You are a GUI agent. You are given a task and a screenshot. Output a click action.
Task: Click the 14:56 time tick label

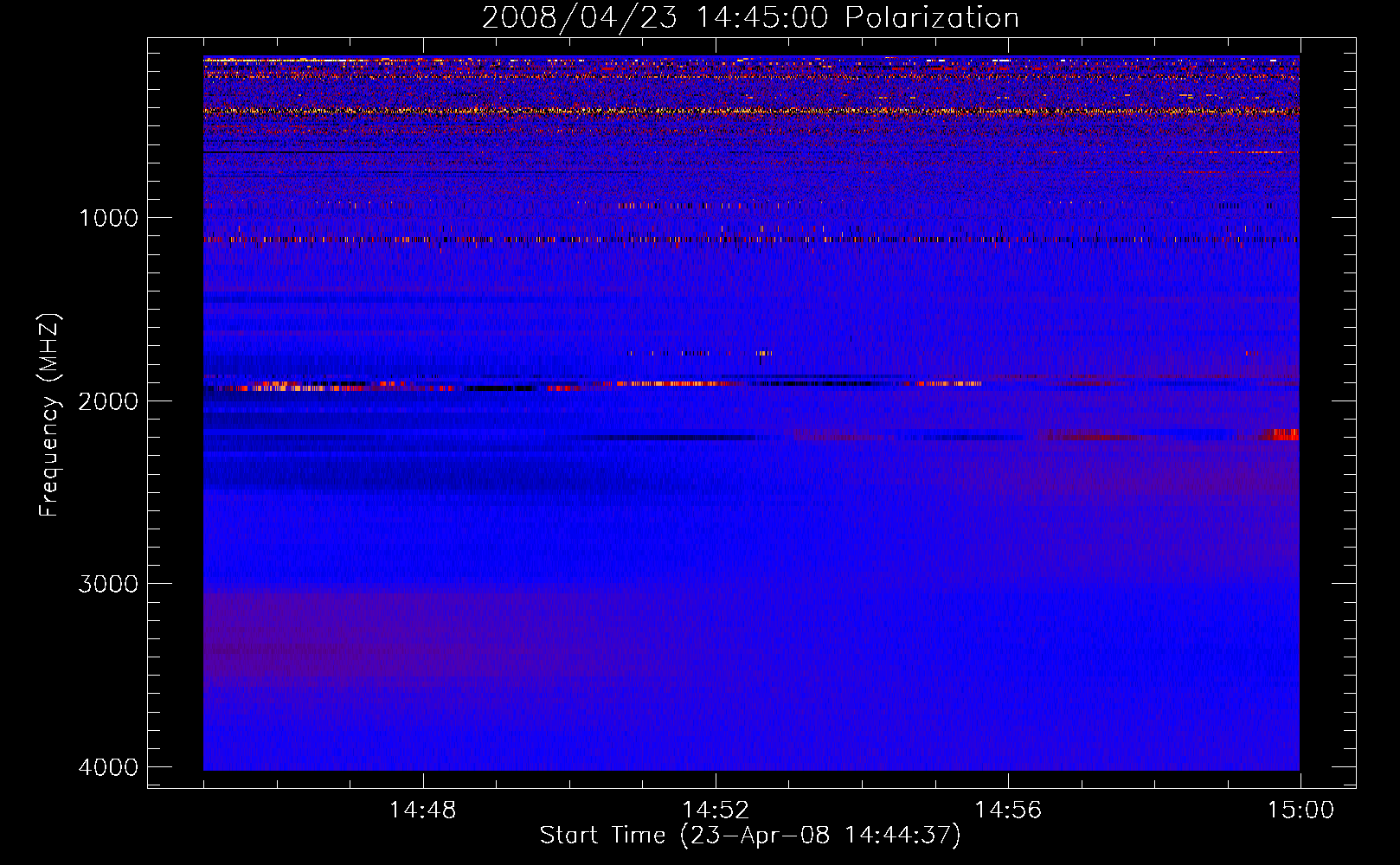point(1008,811)
